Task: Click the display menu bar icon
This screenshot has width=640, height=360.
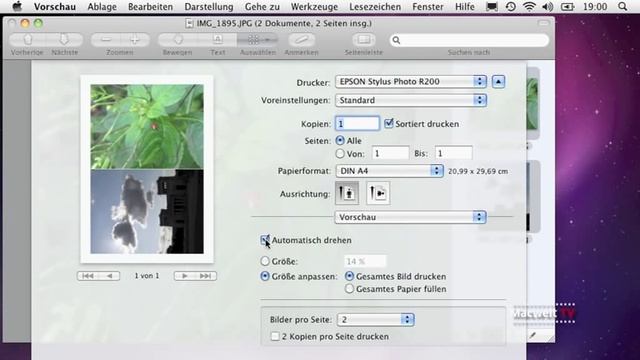Action: [x=491, y=7]
